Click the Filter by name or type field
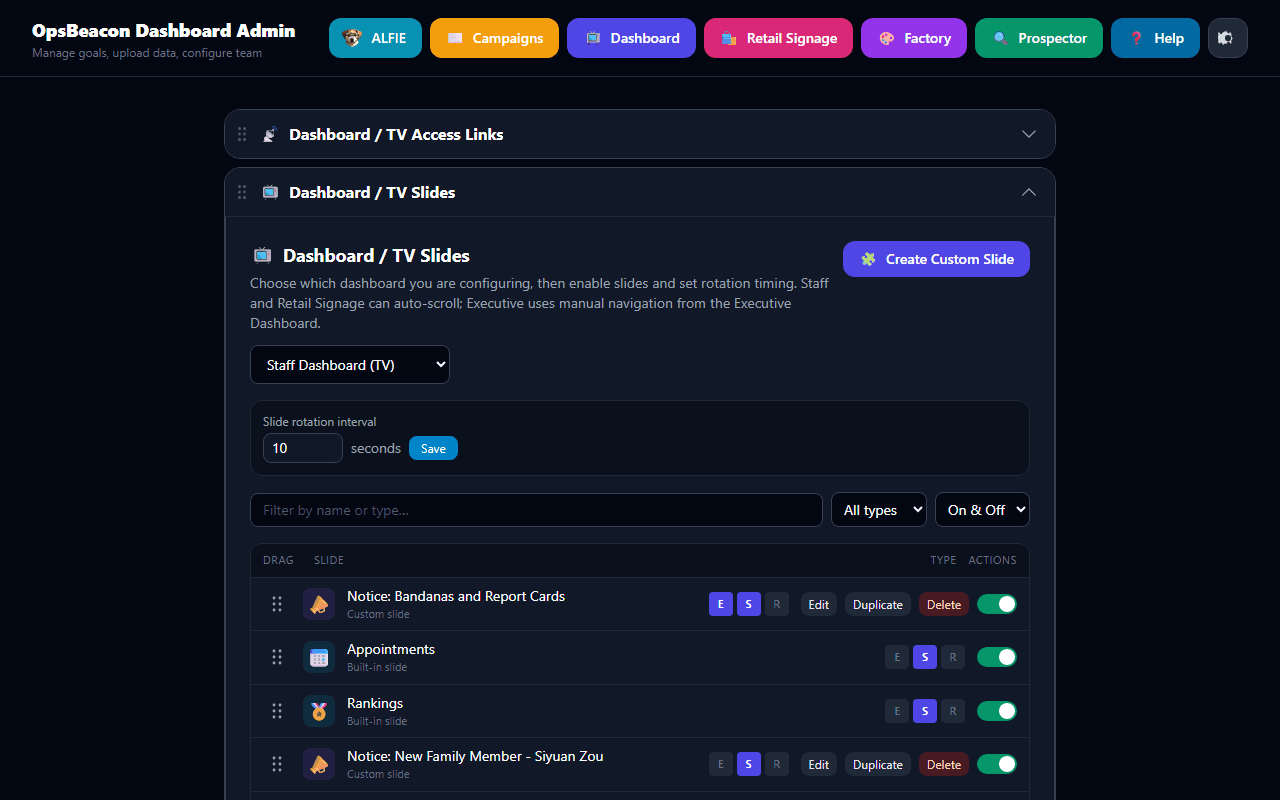 point(536,510)
